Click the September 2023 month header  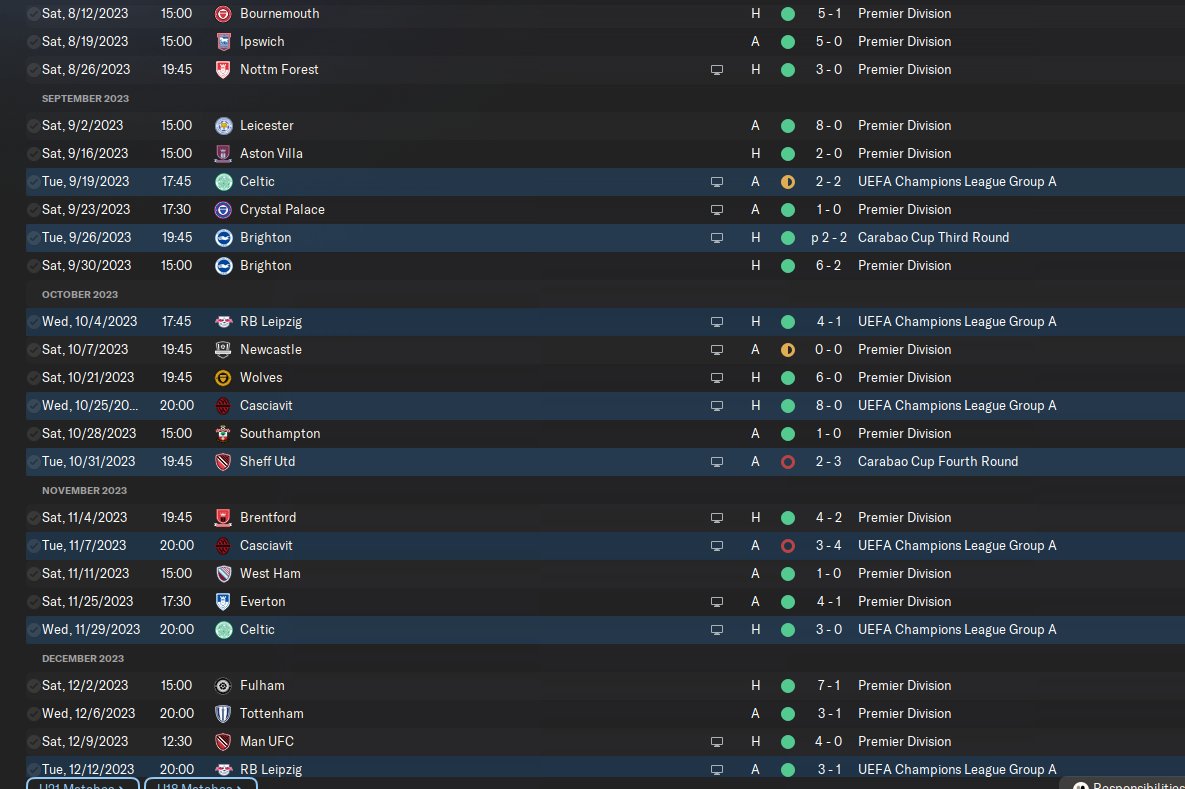click(85, 98)
